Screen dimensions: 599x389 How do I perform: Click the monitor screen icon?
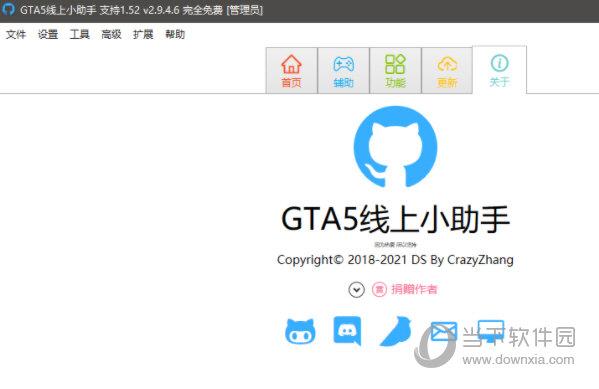(491, 331)
